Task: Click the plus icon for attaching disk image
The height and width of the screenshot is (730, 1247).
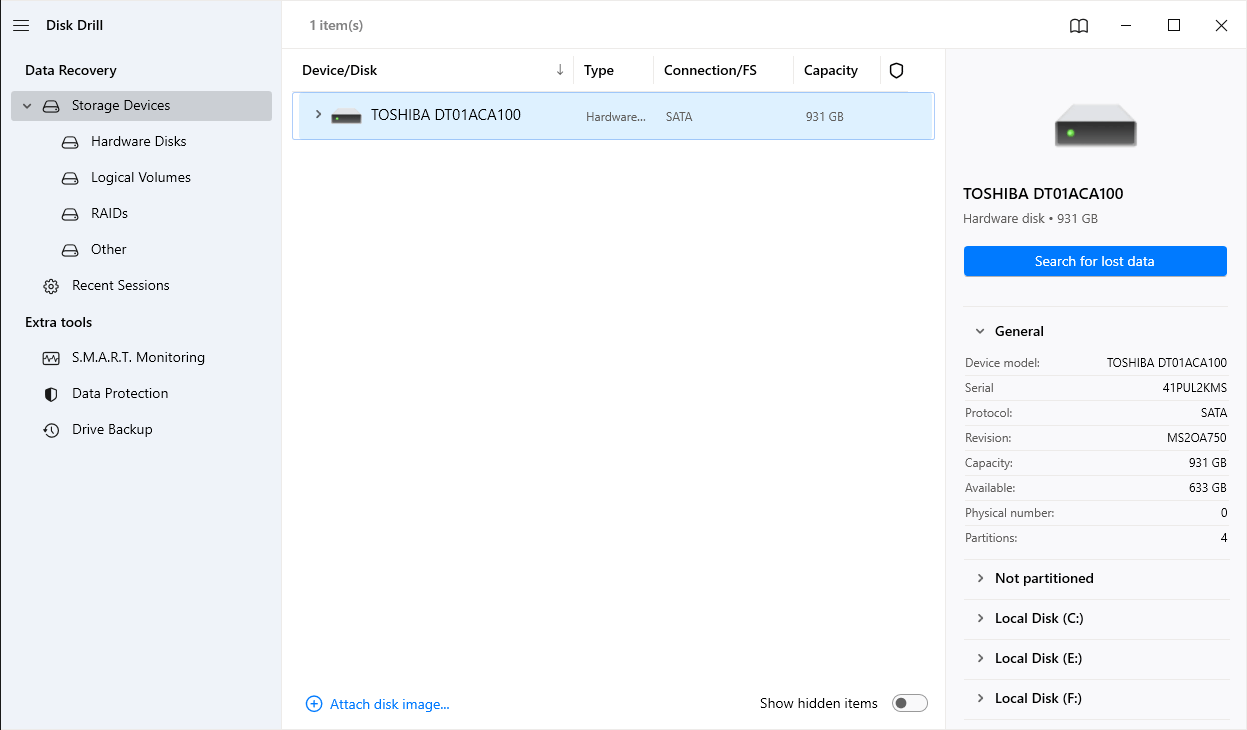Action: [314, 704]
